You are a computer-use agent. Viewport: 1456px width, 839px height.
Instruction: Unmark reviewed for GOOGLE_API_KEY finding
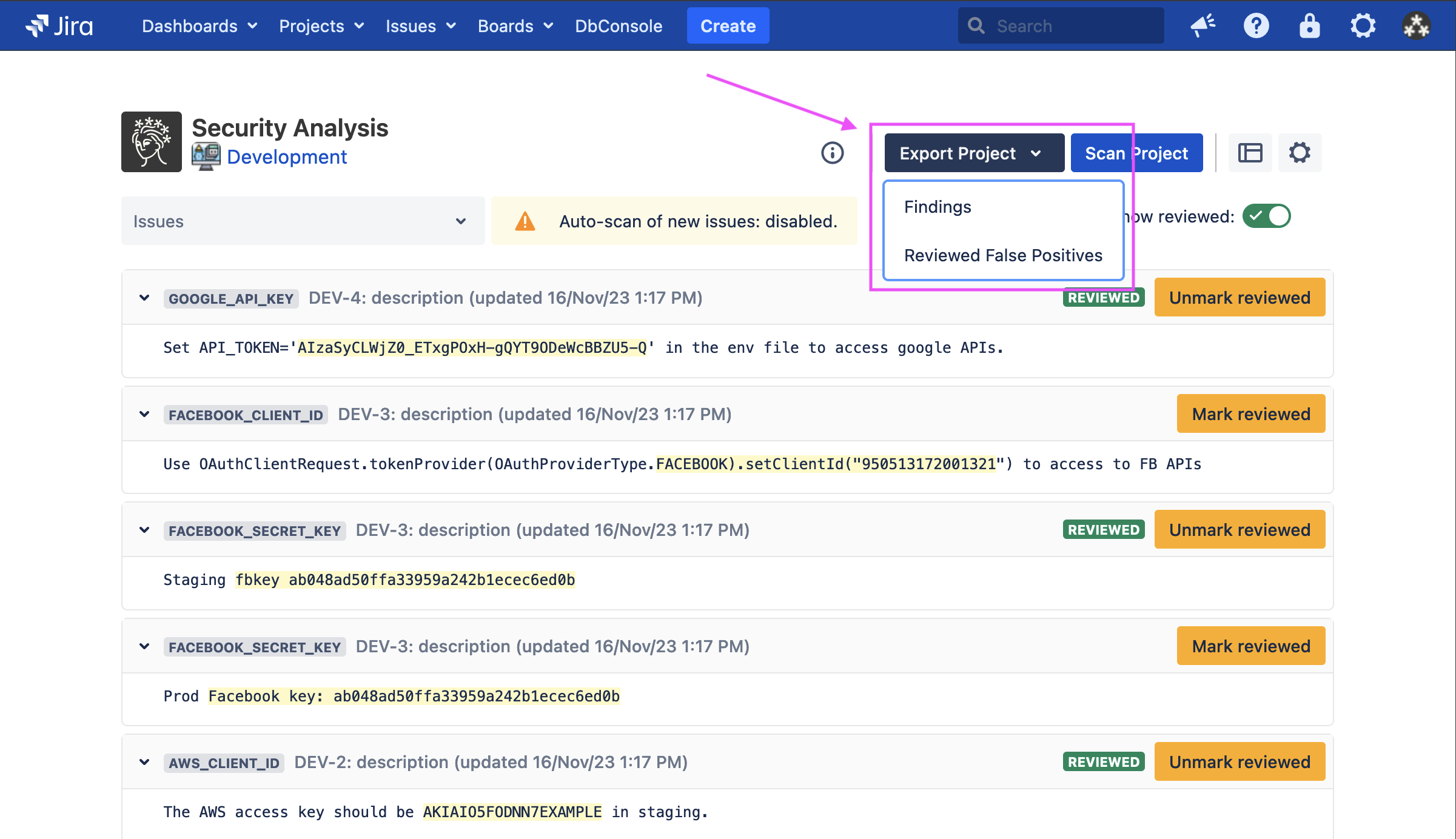click(1239, 298)
